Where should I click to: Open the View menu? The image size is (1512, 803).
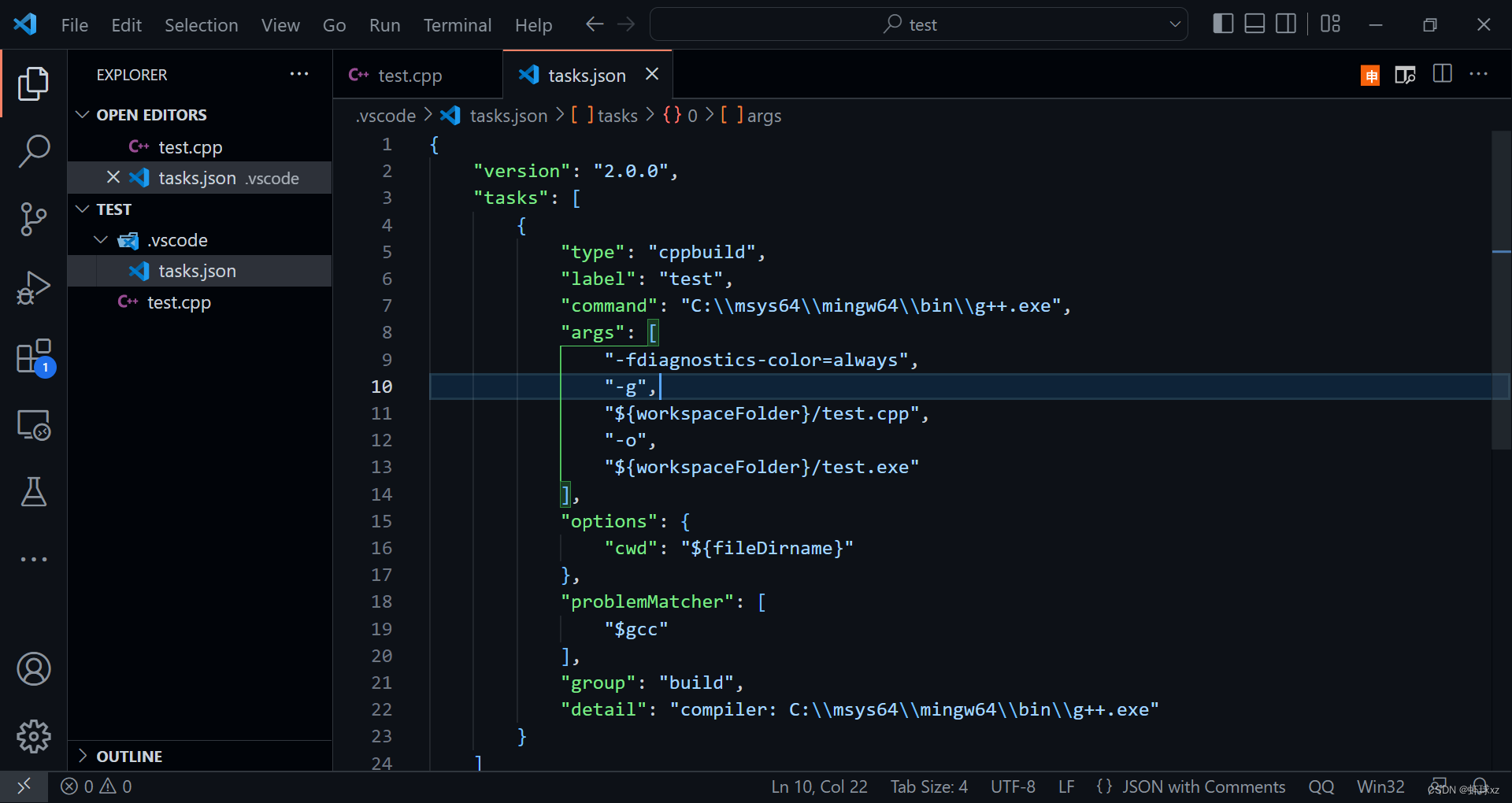click(x=280, y=25)
